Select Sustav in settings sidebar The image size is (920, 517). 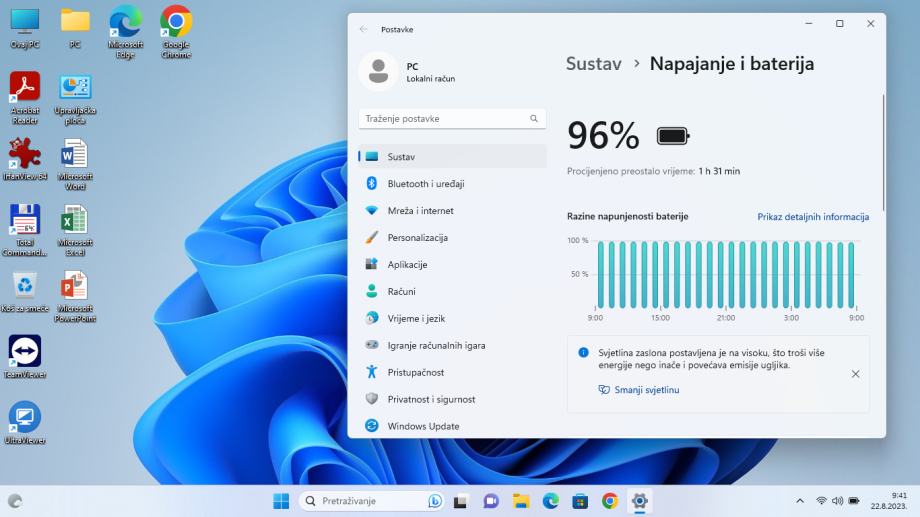coord(452,157)
